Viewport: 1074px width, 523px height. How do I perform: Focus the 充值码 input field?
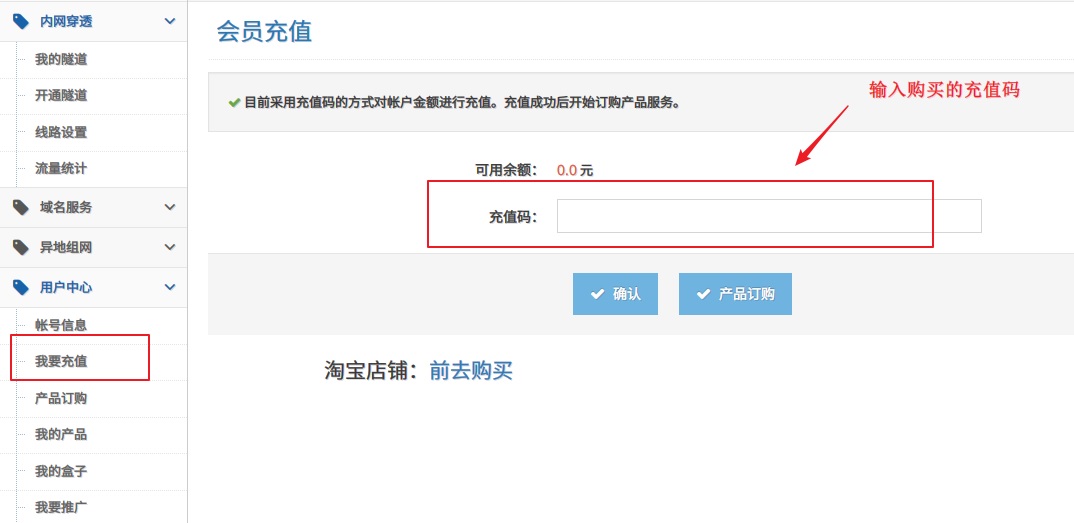768,216
